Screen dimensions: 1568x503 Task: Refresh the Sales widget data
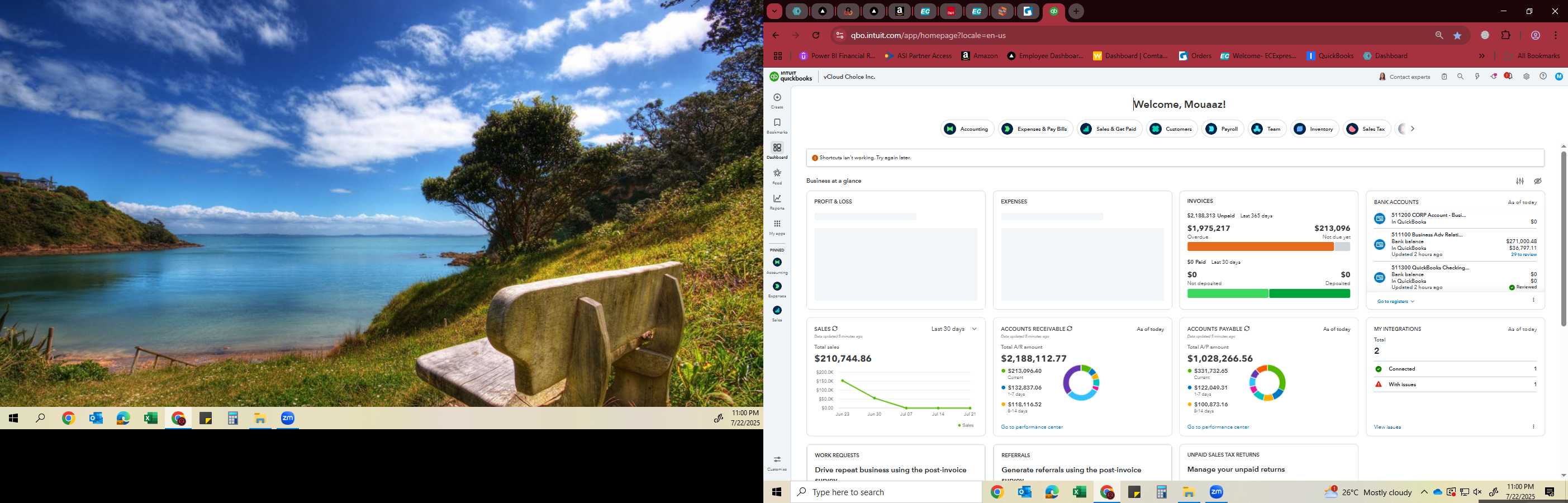tap(835, 329)
